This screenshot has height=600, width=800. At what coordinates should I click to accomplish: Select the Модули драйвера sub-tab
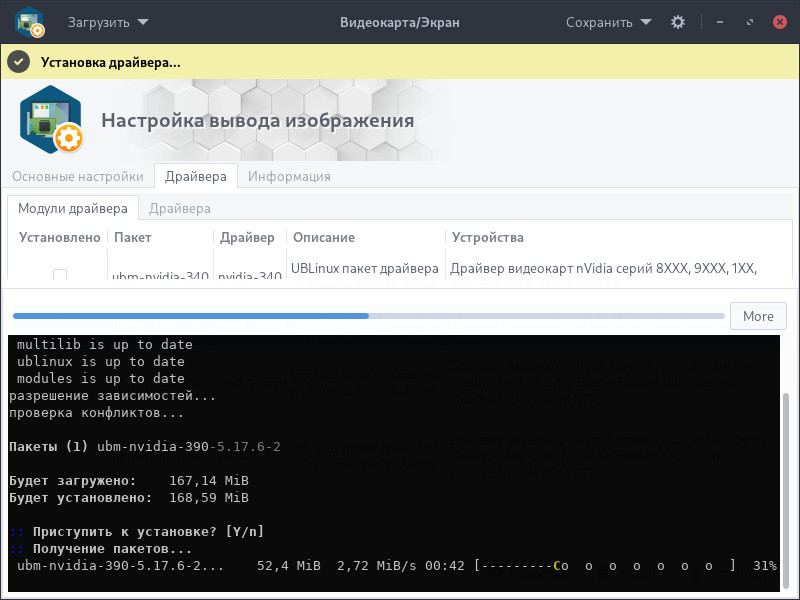click(73, 208)
